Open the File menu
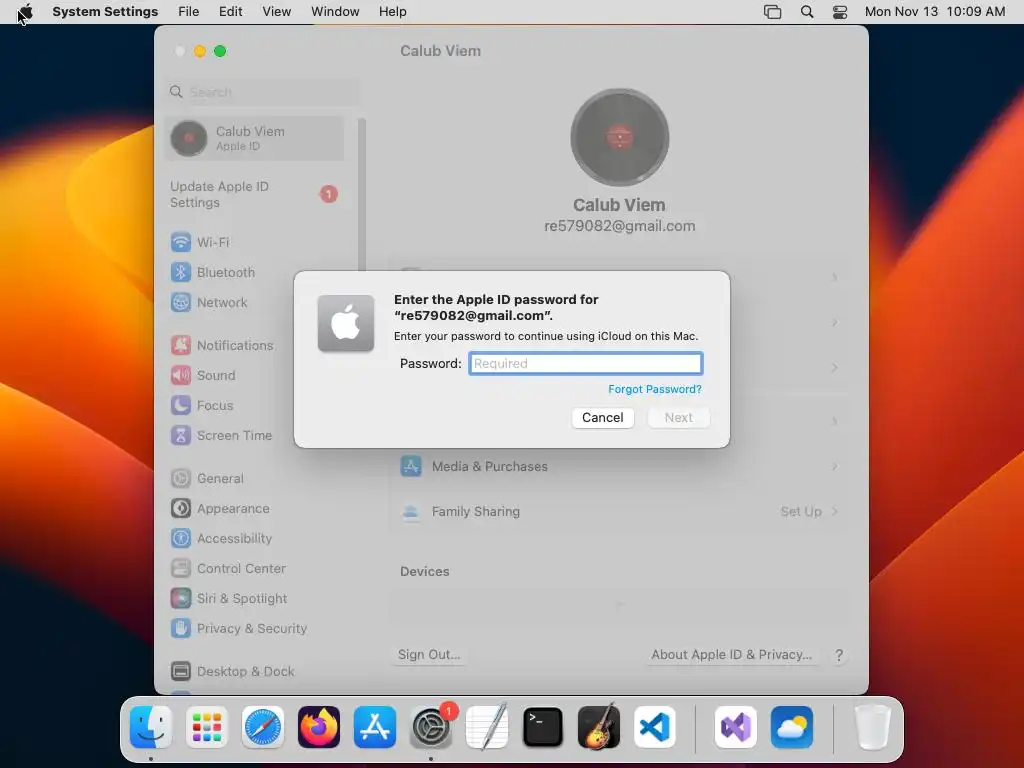1024x768 pixels. [x=188, y=12]
